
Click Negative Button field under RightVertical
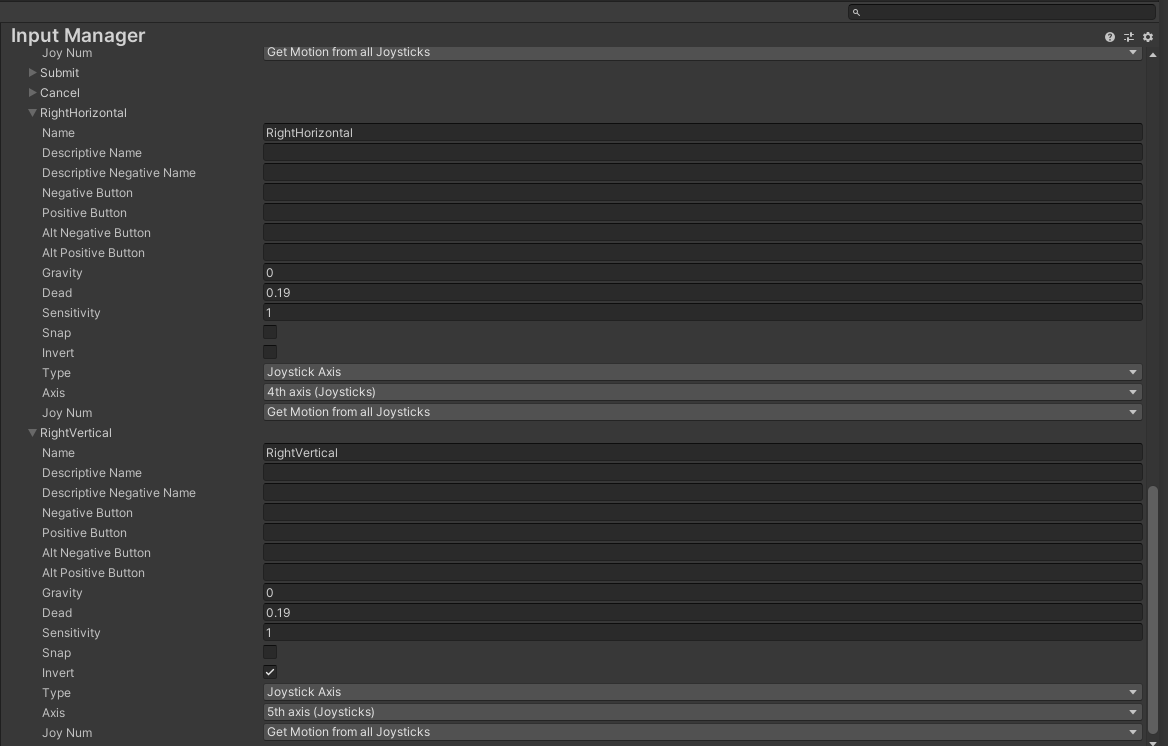coord(702,513)
